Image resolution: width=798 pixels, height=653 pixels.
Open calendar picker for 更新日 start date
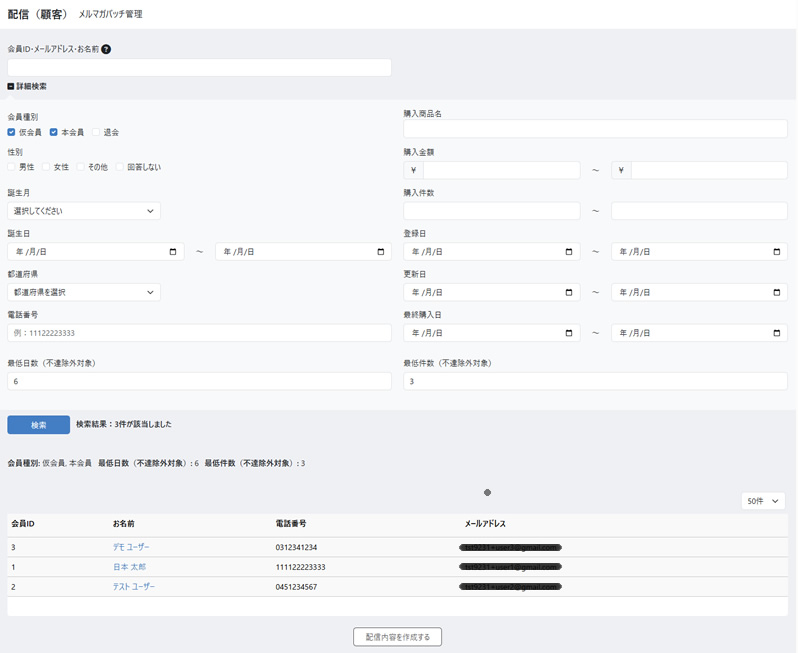coord(569,293)
